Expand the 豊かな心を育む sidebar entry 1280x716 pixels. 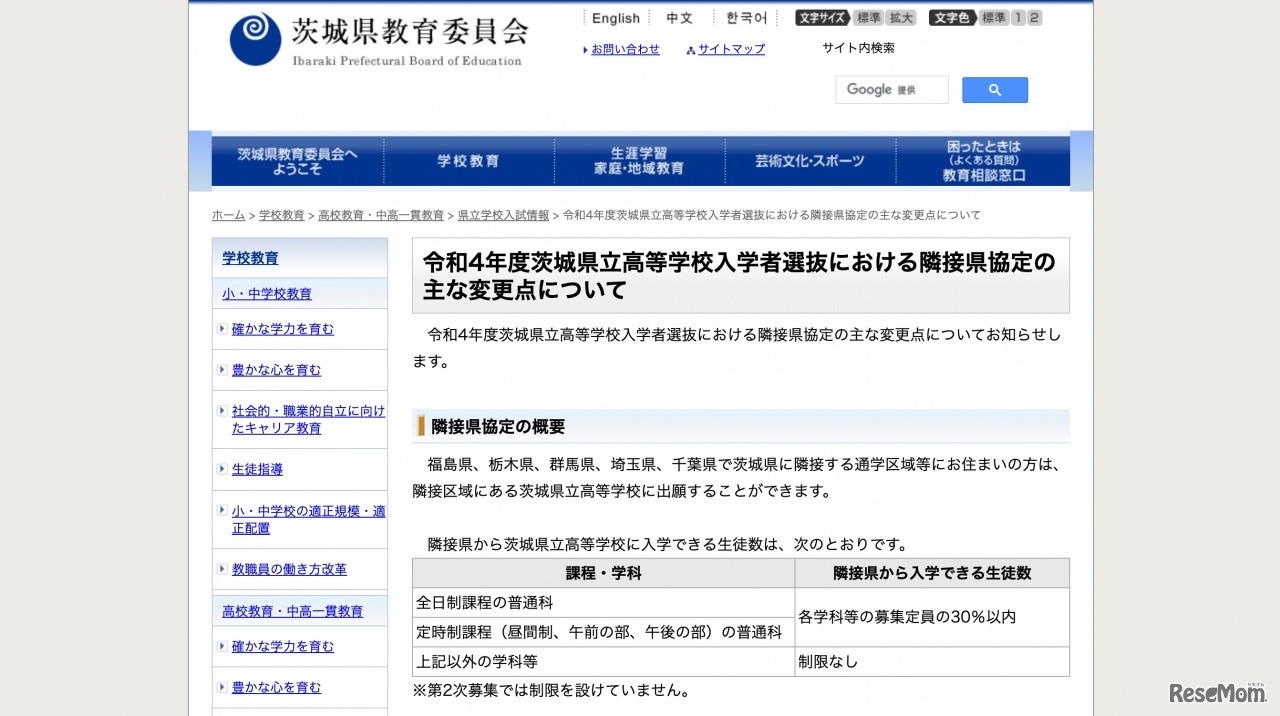(275, 369)
